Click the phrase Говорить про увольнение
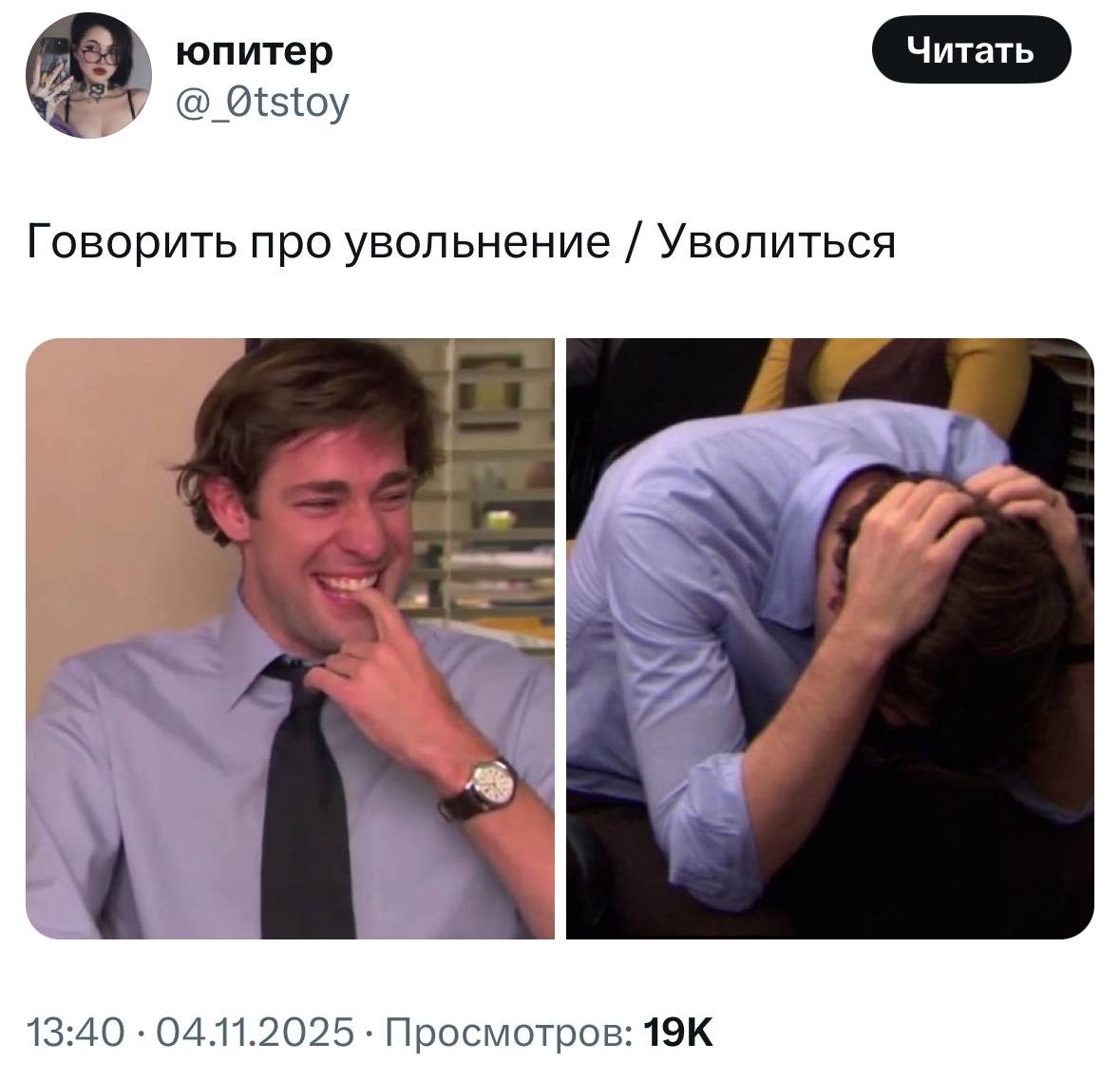 [318, 242]
